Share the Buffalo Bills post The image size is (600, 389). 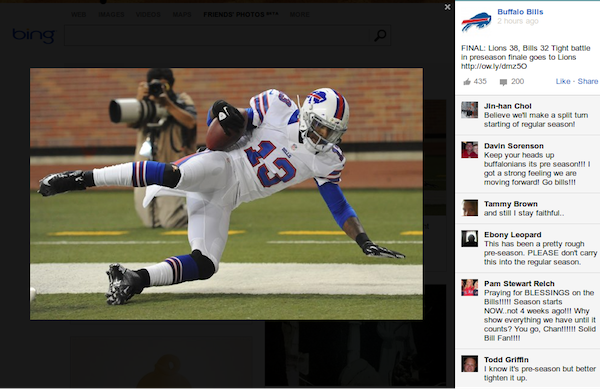coord(588,81)
